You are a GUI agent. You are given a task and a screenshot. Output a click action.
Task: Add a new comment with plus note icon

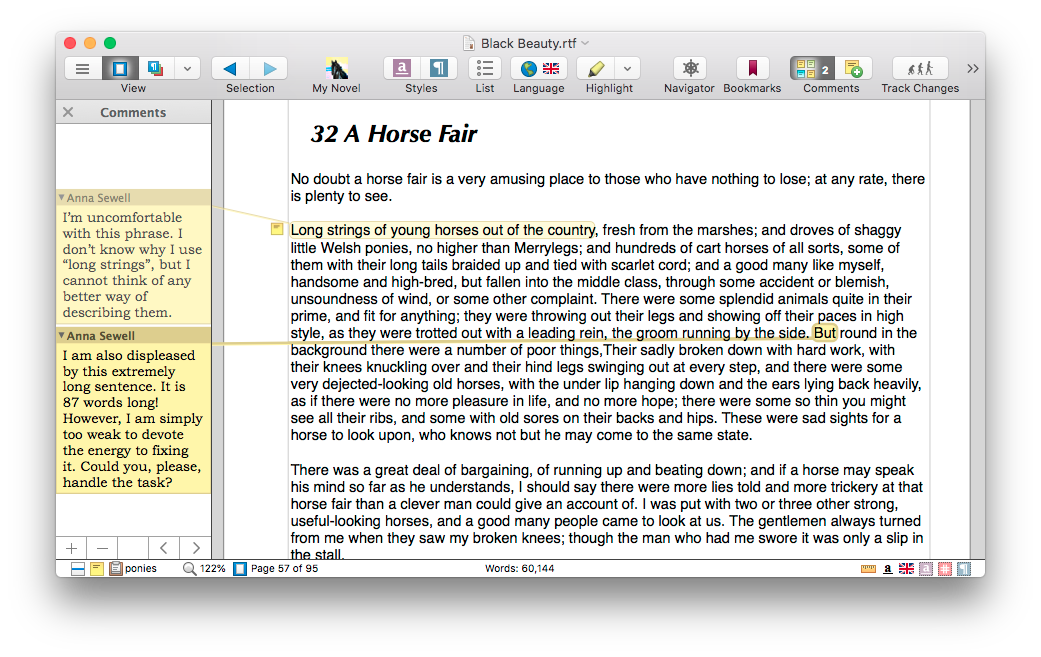(853, 68)
